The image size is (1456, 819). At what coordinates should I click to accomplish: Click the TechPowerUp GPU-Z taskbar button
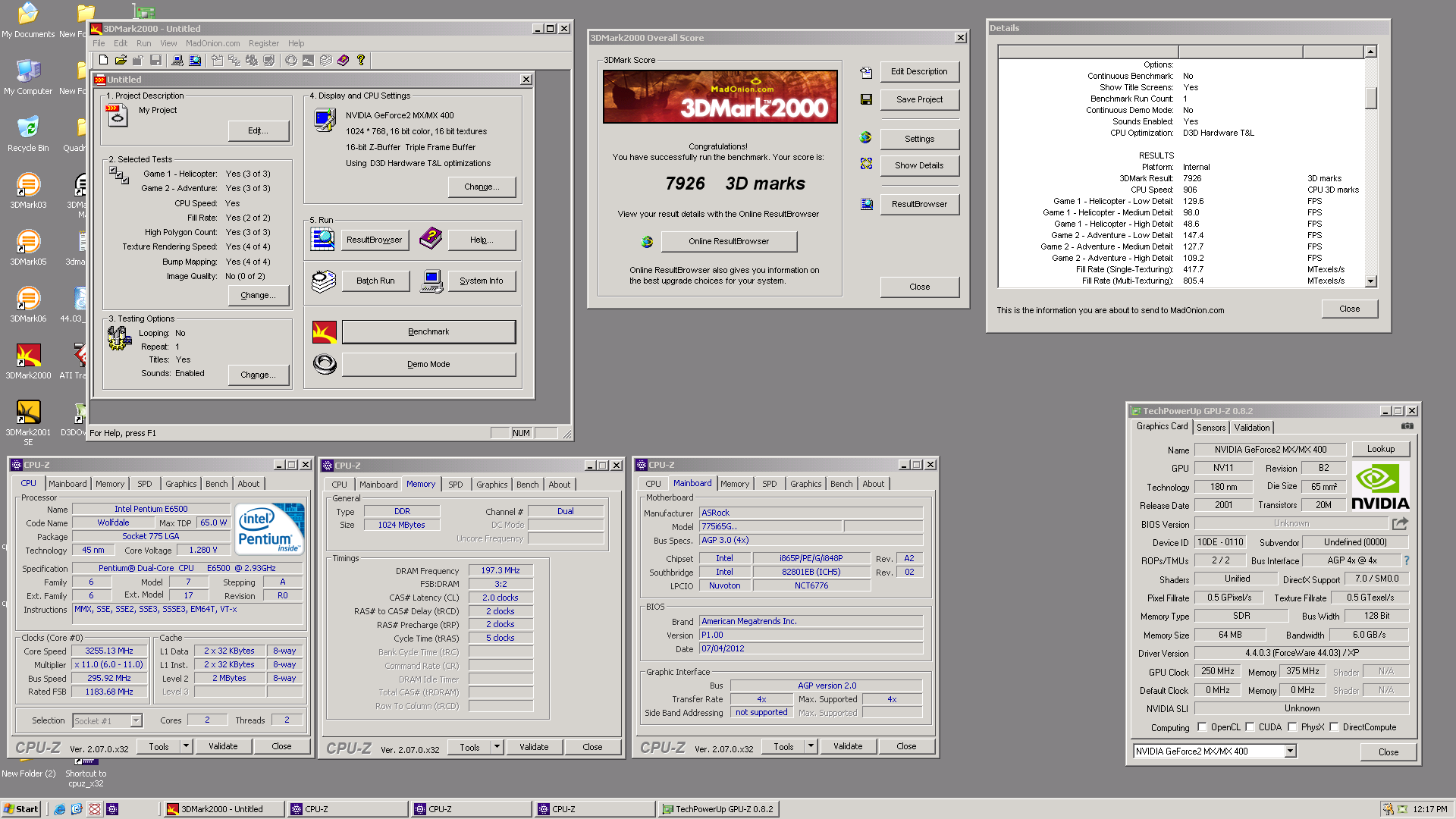click(717, 809)
